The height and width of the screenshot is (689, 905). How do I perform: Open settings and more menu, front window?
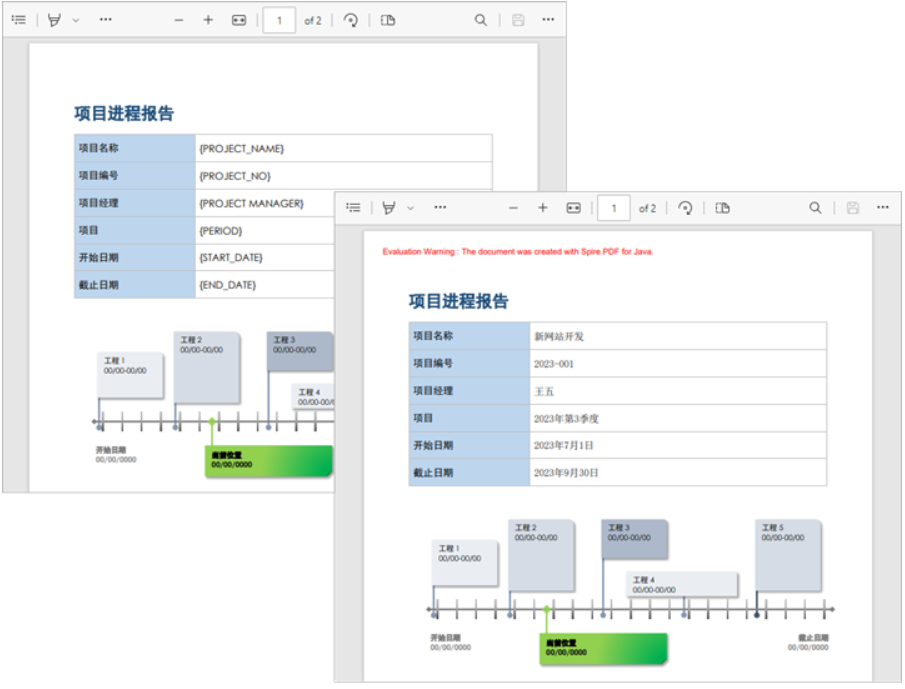(883, 207)
